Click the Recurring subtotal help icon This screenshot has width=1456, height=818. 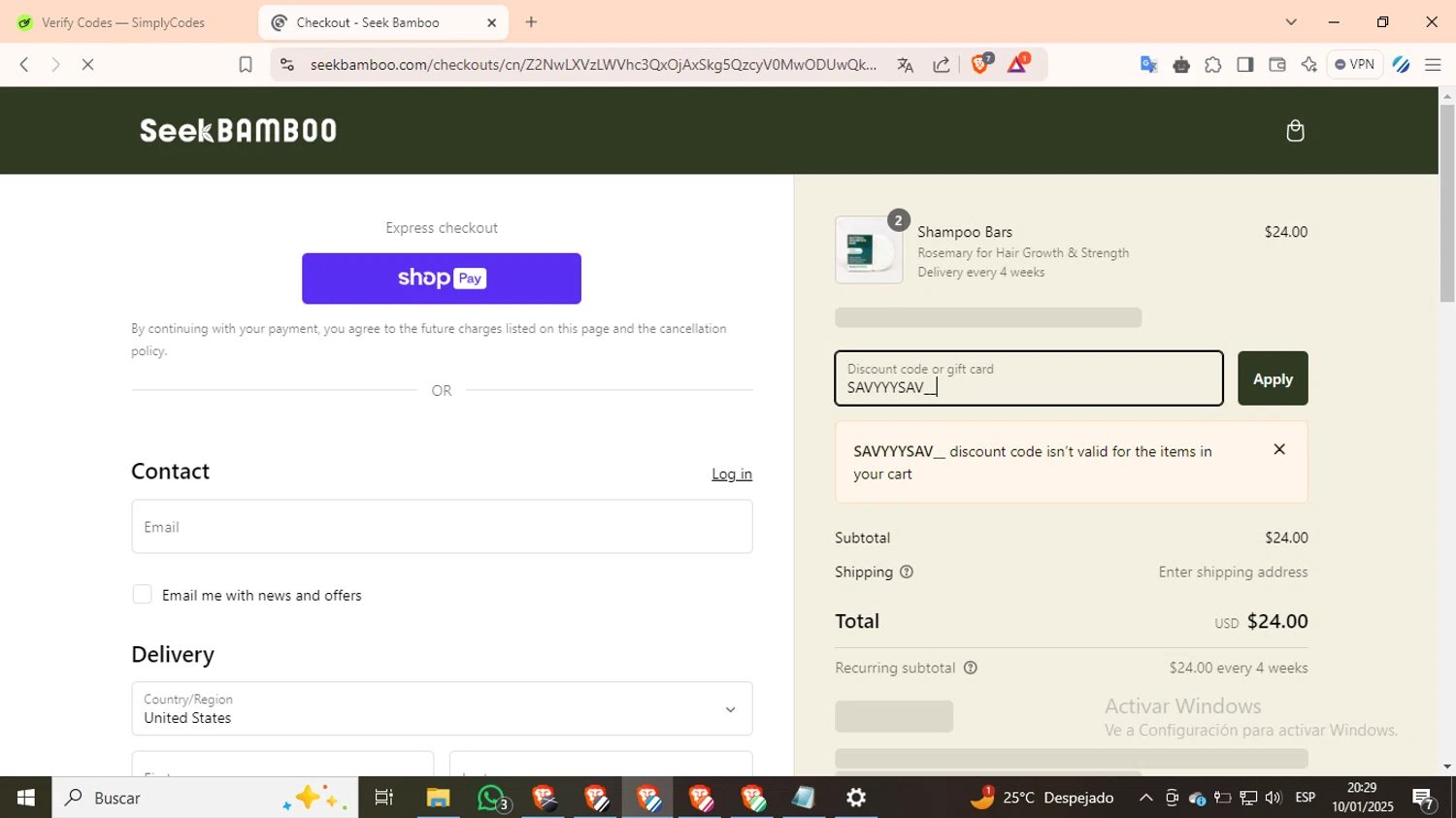(970, 668)
